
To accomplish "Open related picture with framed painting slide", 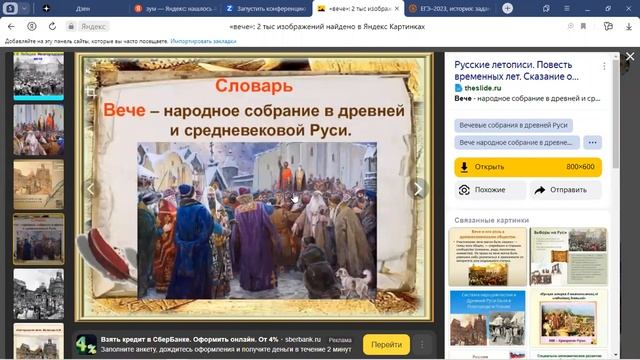I will [568, 318].
